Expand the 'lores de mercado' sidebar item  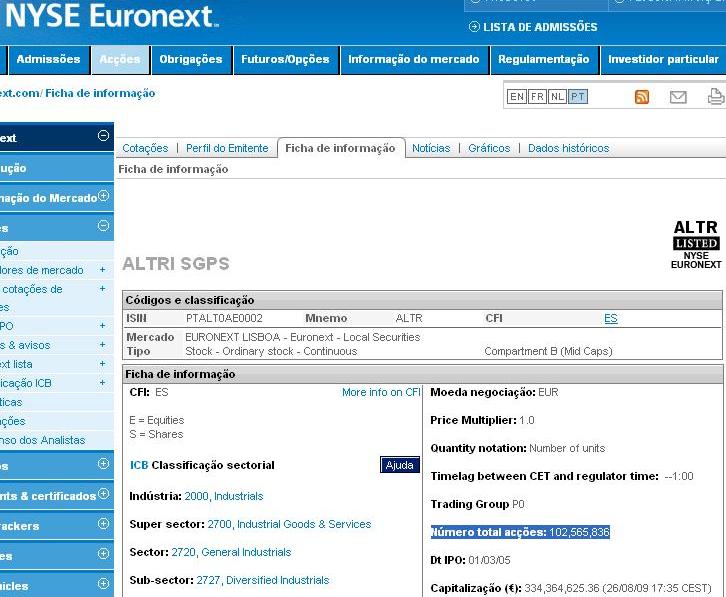102,270
